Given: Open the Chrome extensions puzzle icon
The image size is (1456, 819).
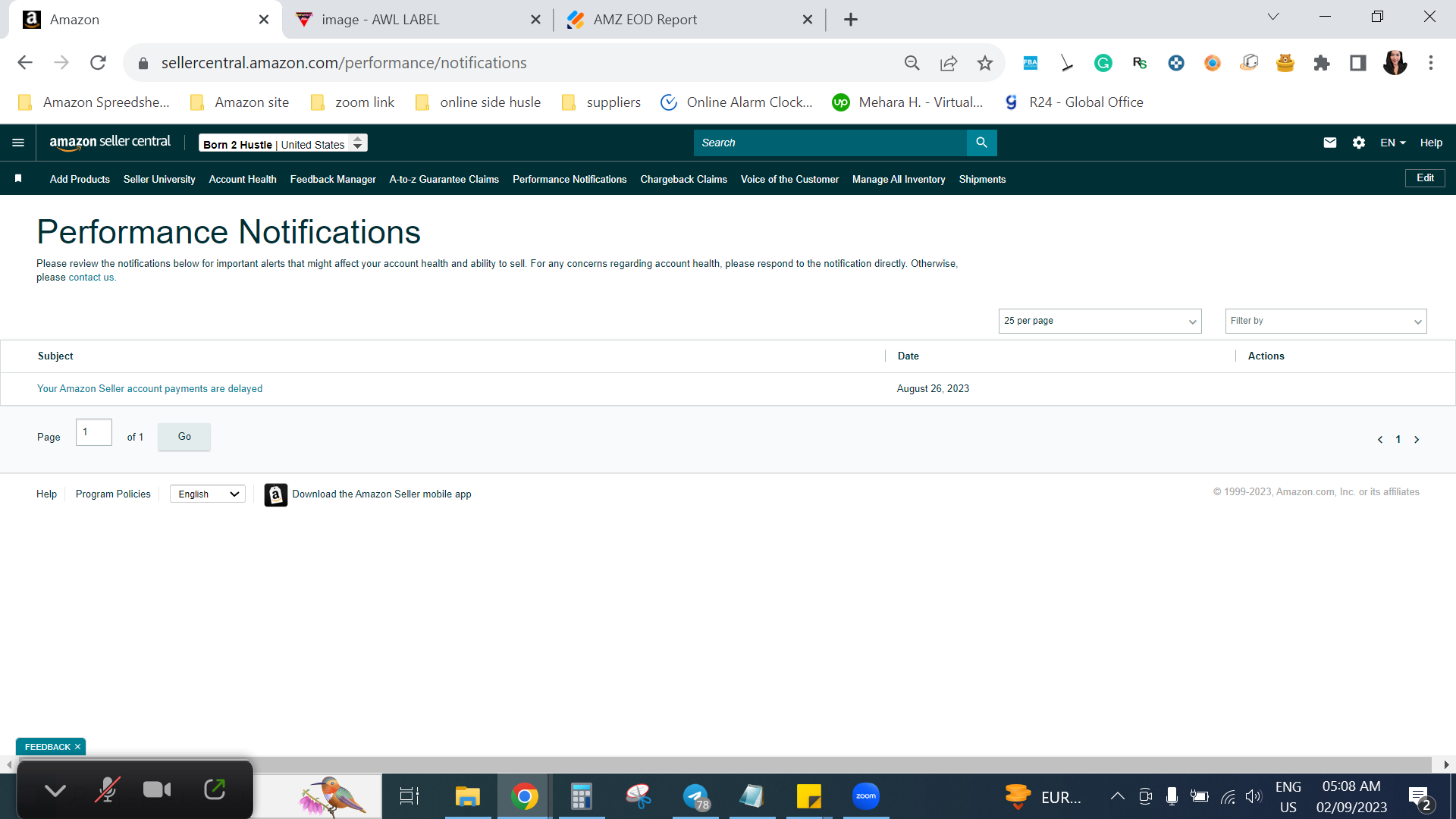Looking at the screenshot, I should tap(1322, 63).
